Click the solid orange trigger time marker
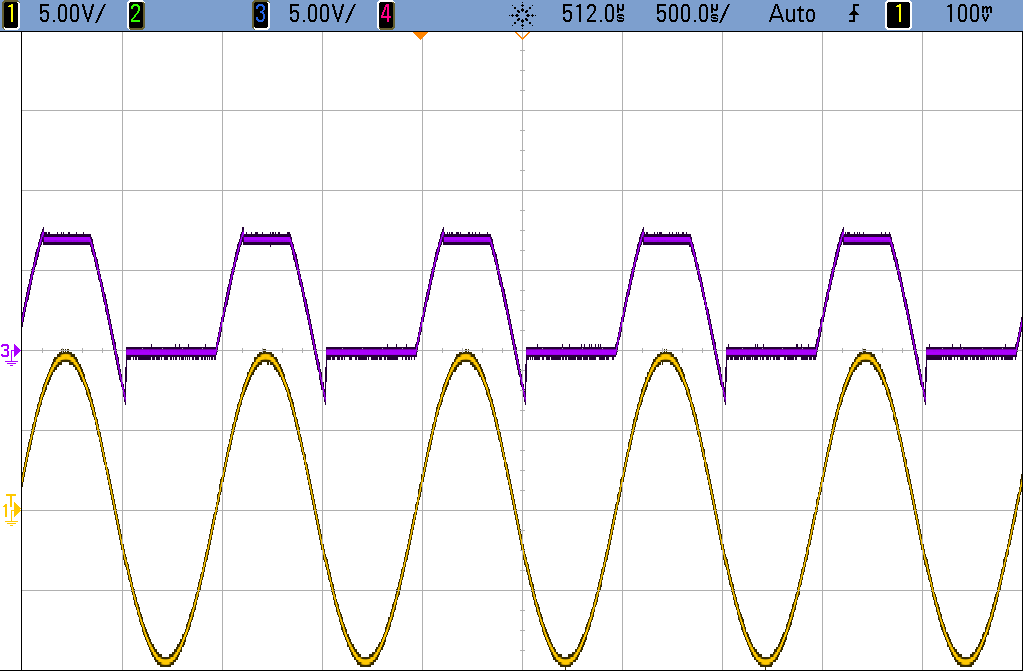Viewport: 1023px width, 671px height. (x=421, y=35)
